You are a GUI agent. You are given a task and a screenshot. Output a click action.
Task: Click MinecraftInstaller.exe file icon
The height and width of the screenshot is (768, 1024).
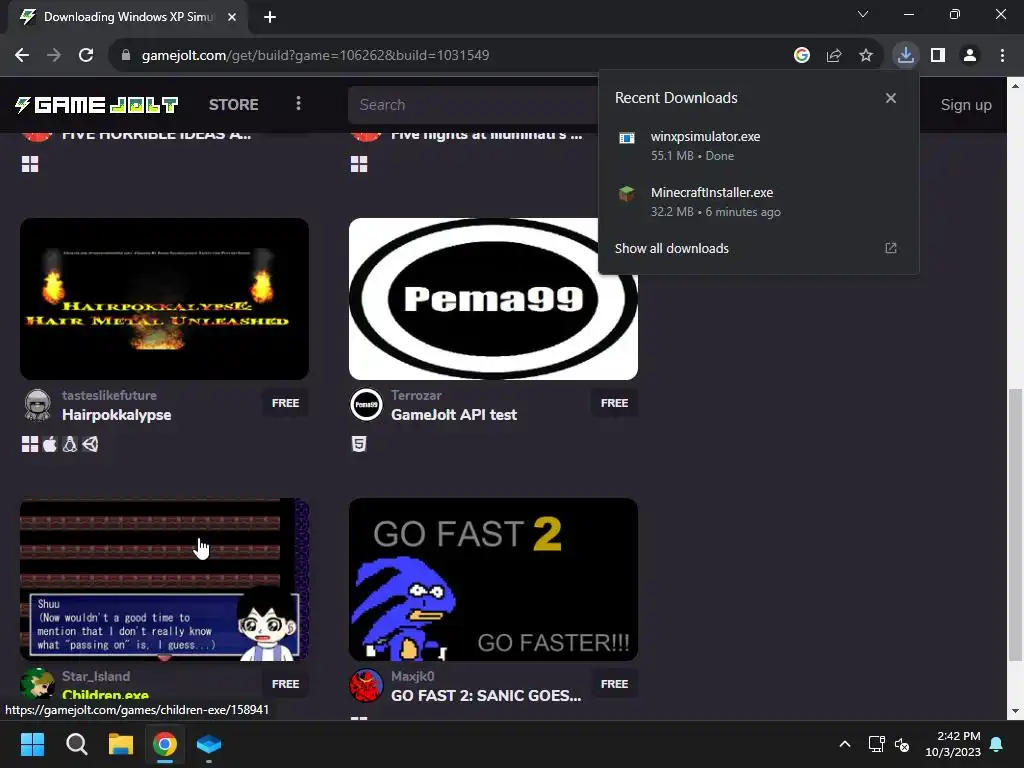point(627,193)
